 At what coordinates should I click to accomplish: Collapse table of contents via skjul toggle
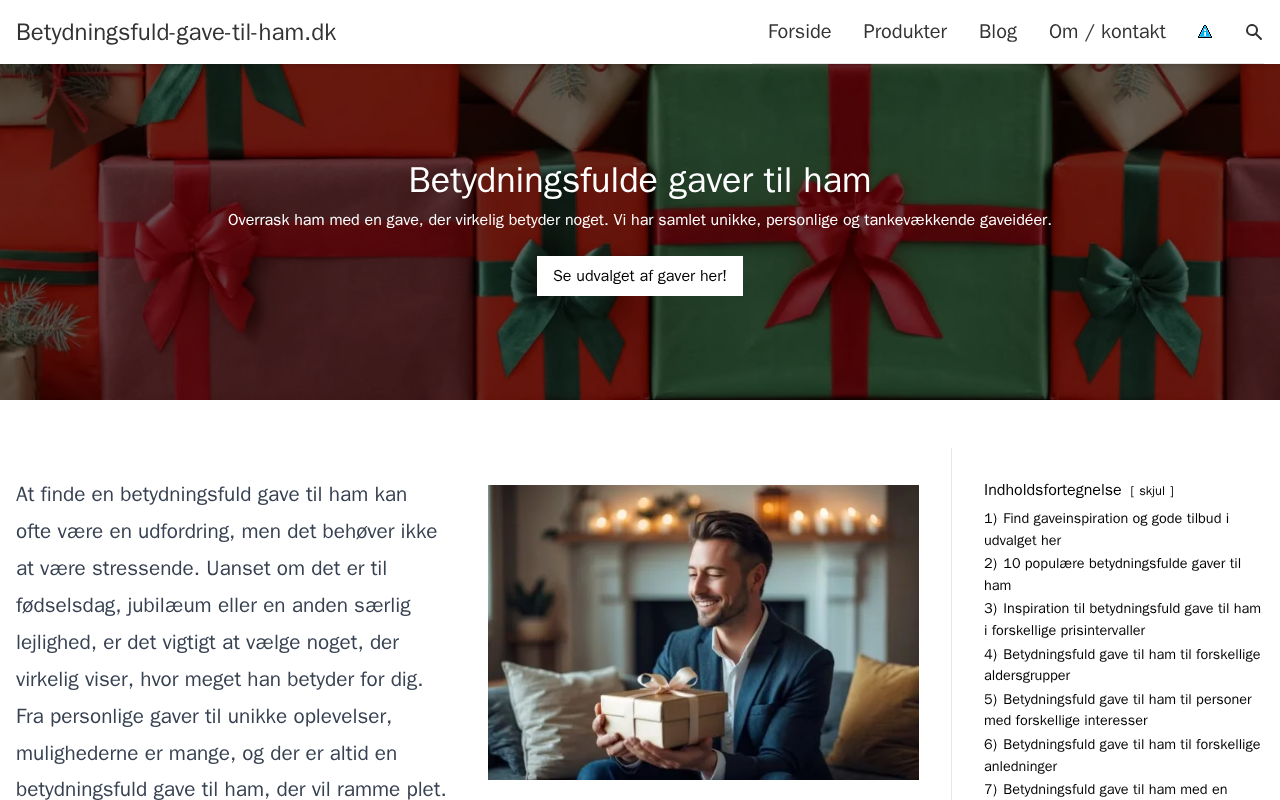1152,491
